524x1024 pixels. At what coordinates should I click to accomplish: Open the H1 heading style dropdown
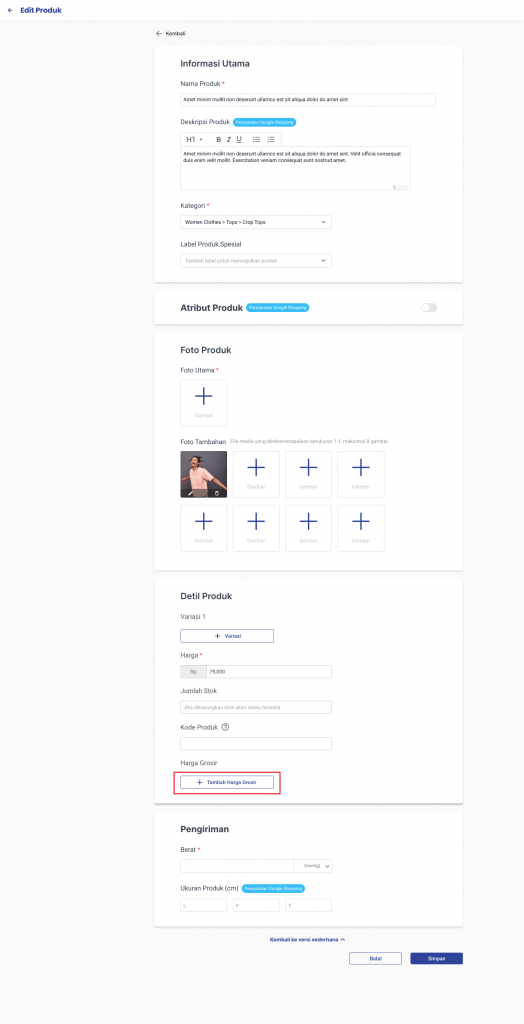pyautogui.click(x=195, y=139)
